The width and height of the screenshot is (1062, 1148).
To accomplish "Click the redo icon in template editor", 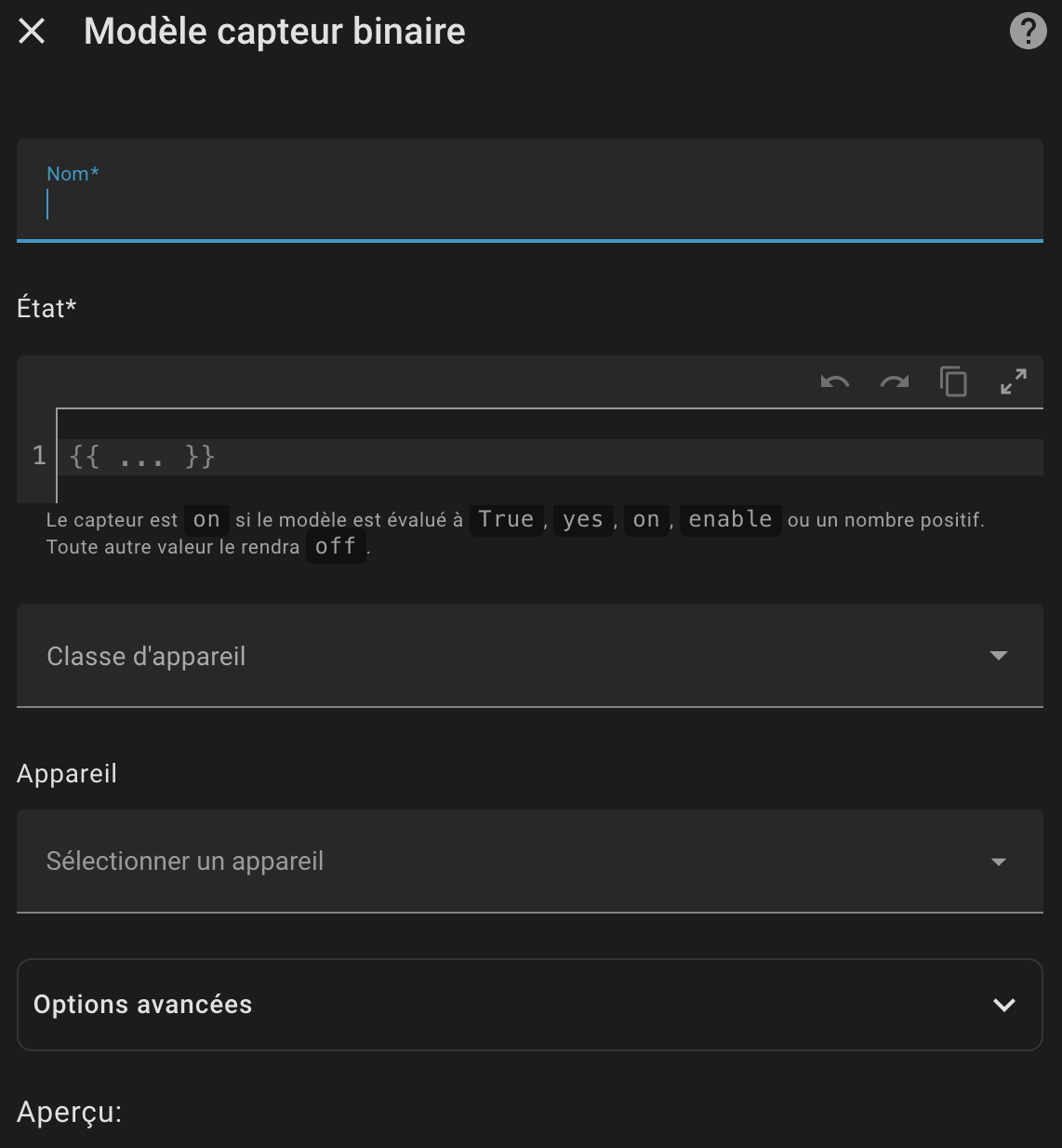I will coord(894,382).
